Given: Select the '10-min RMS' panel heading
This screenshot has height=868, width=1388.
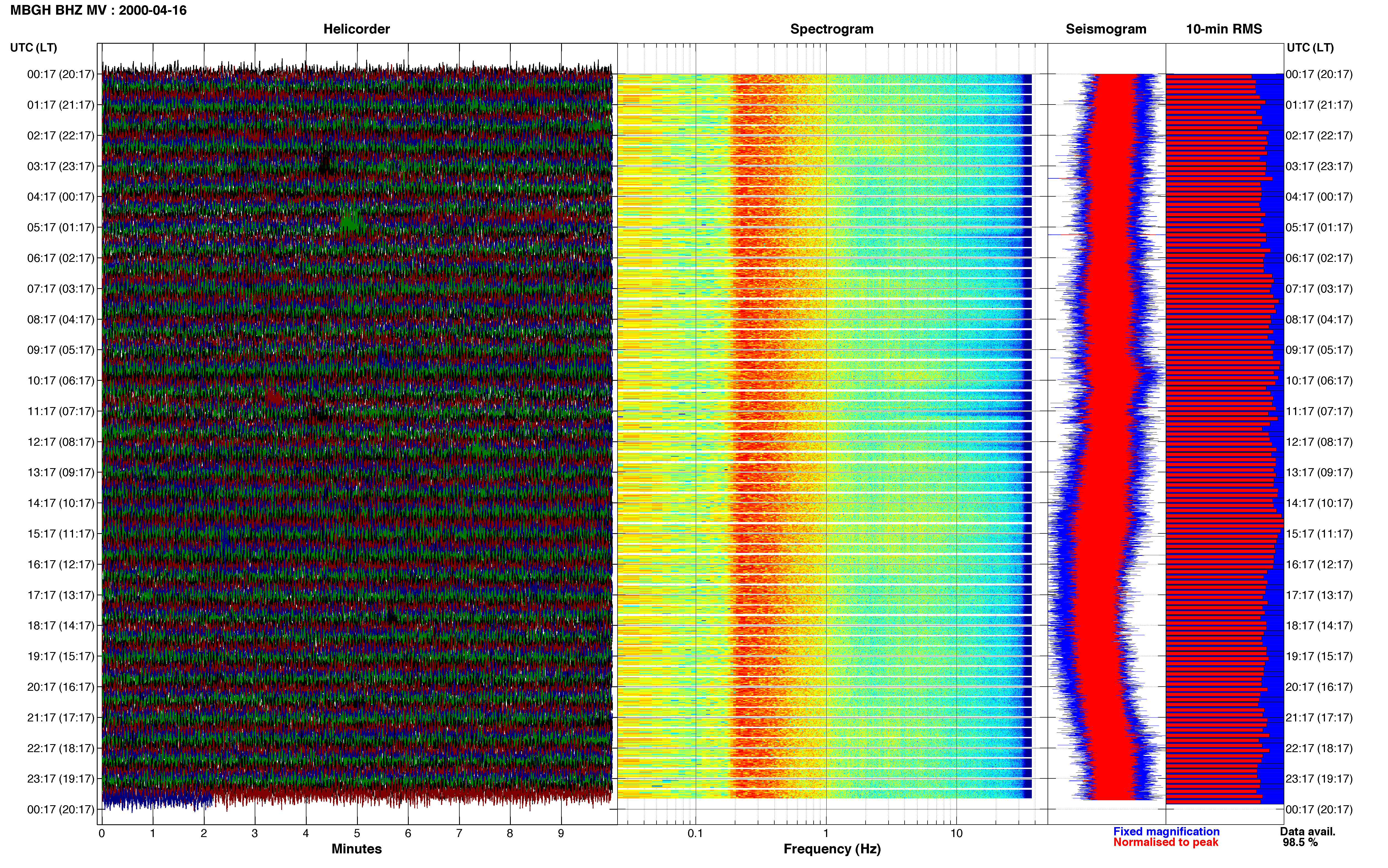Looking at the screenshot, I should click(x=1224, y=29).
